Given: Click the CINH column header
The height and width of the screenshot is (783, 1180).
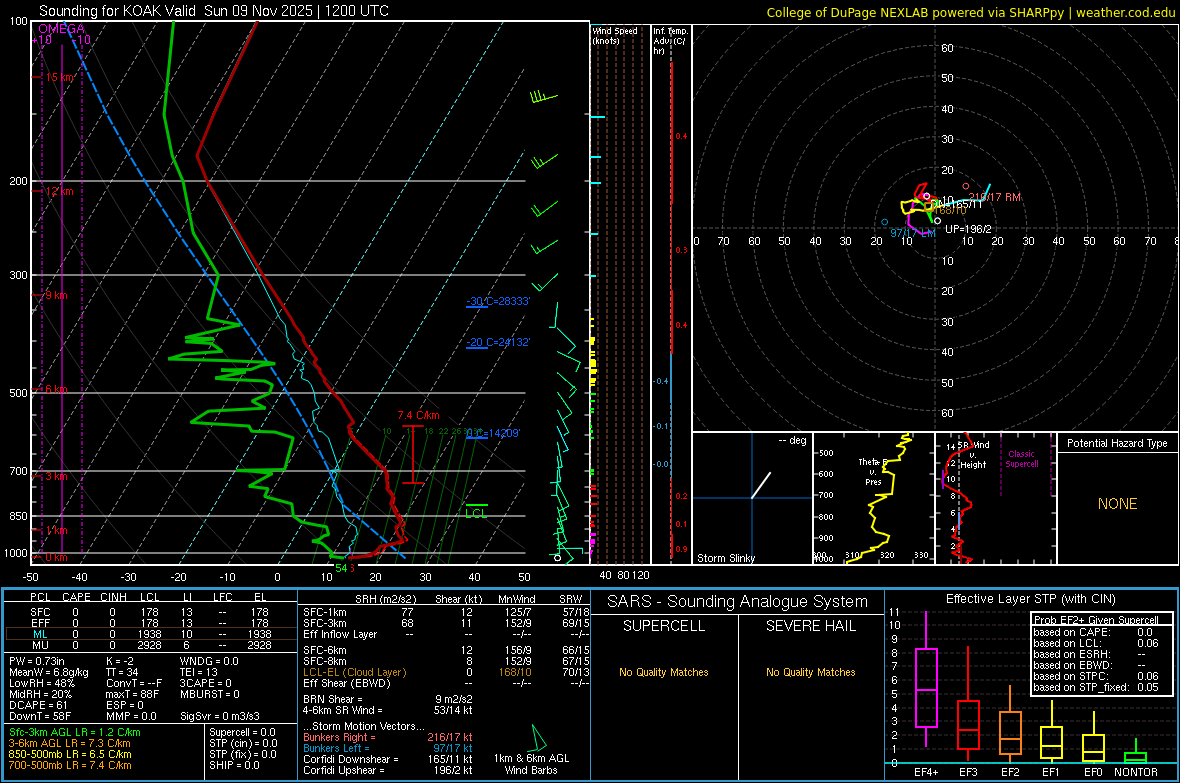Looking at the screenshot, I should click(x=114, y=597).
